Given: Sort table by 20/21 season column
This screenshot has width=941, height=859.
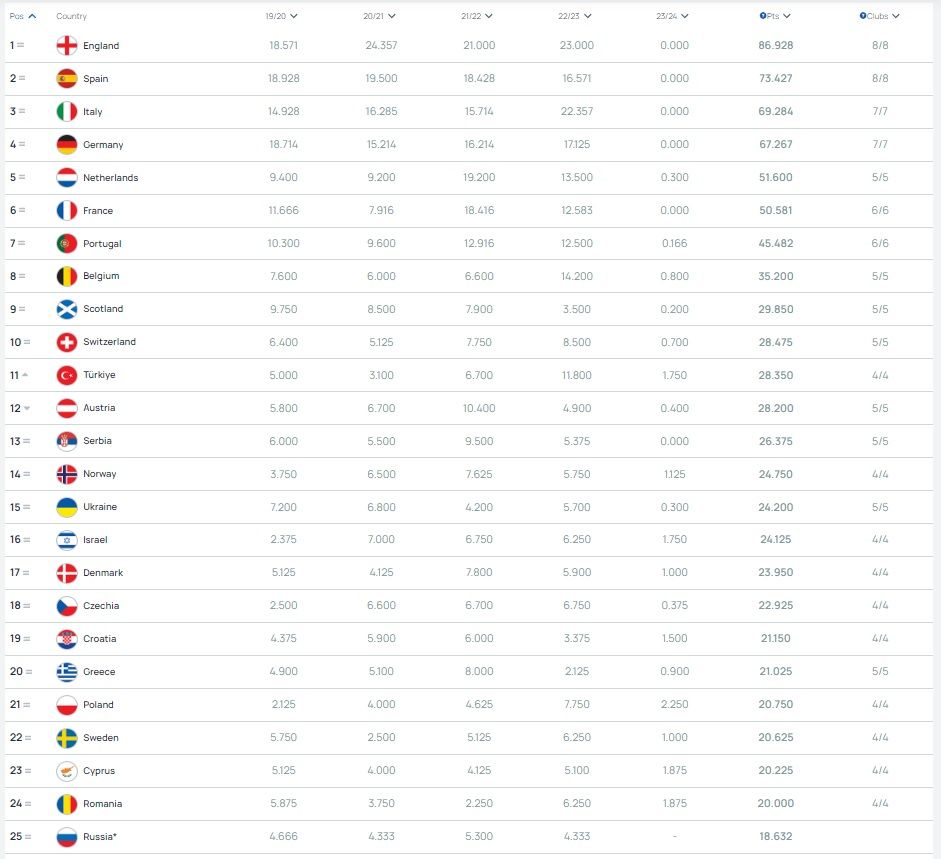Looking at the screenshot, I should point(379,16).
